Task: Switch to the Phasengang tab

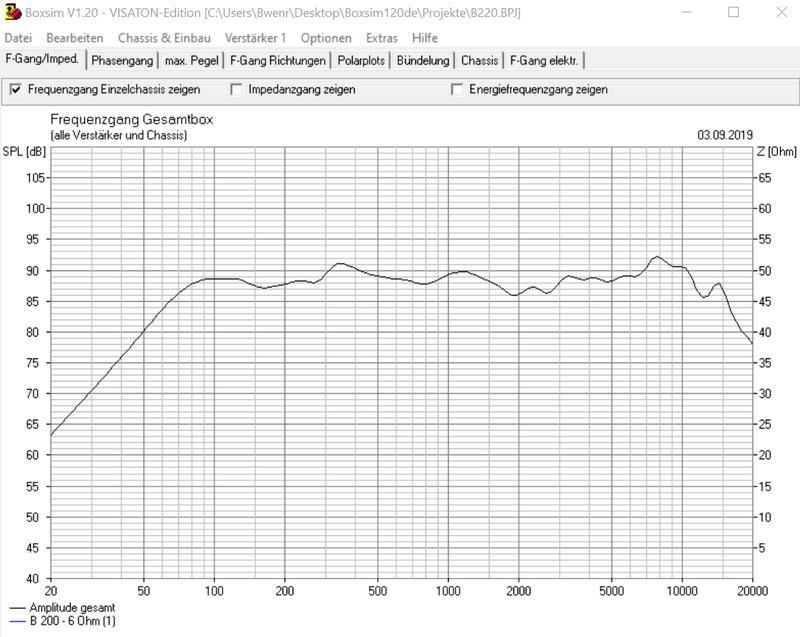Action: [122, 61]
